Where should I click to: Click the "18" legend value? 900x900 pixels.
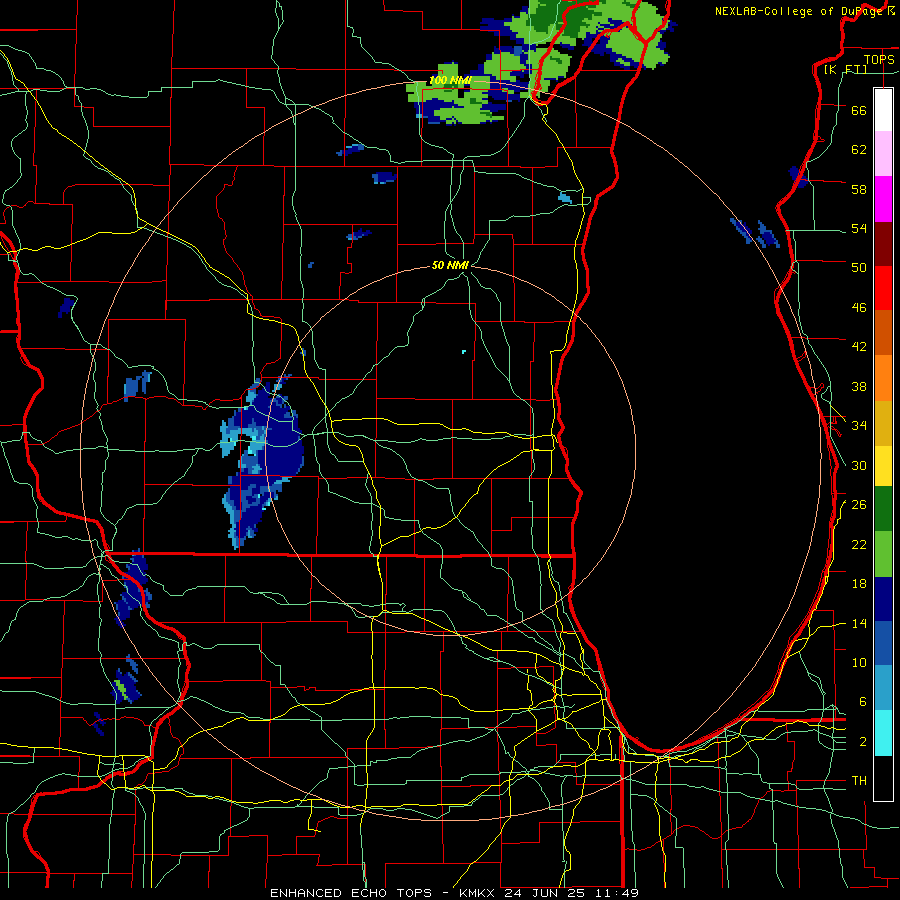coord(859,584)
